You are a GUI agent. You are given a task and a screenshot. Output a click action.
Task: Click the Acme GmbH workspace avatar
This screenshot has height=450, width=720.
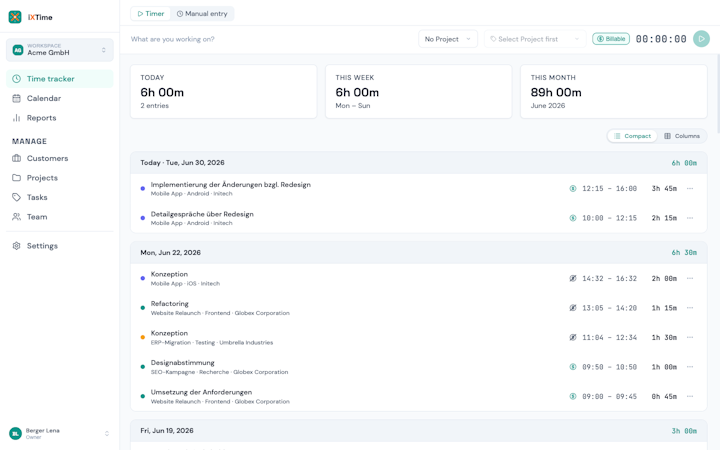18,50
